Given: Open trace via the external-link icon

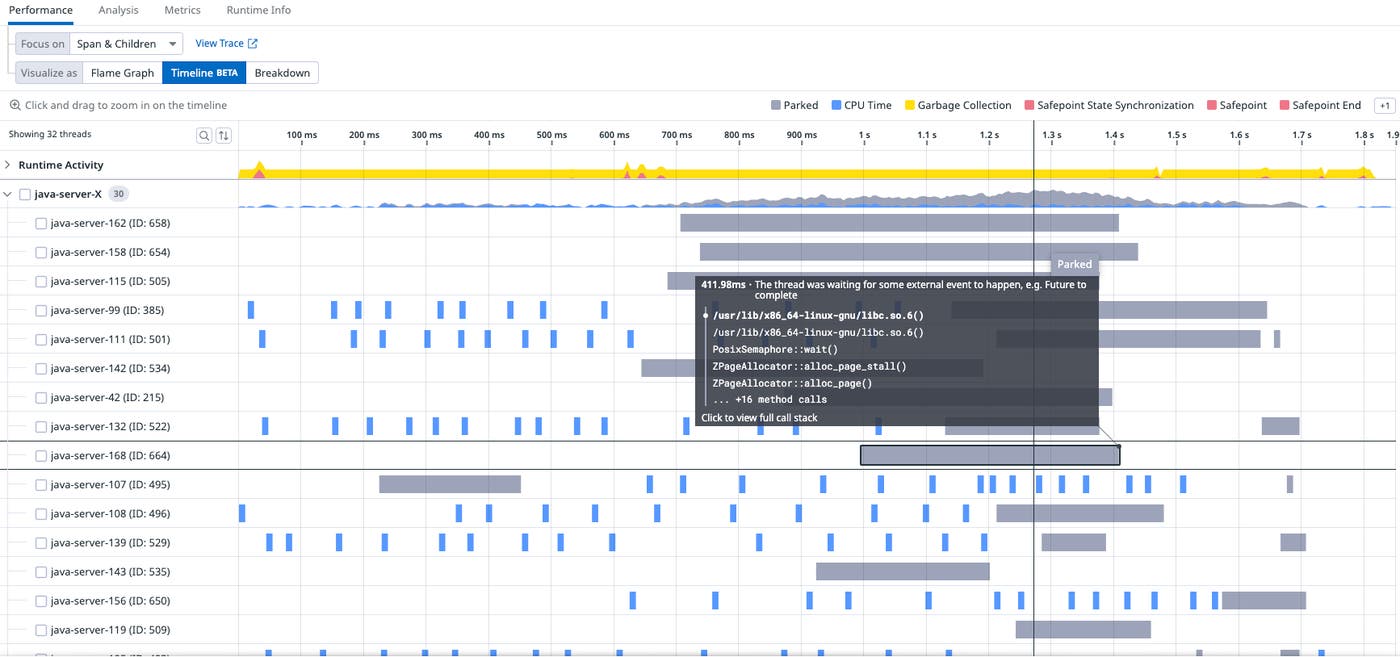Looking at the screenshot, I should pos(252,43).
